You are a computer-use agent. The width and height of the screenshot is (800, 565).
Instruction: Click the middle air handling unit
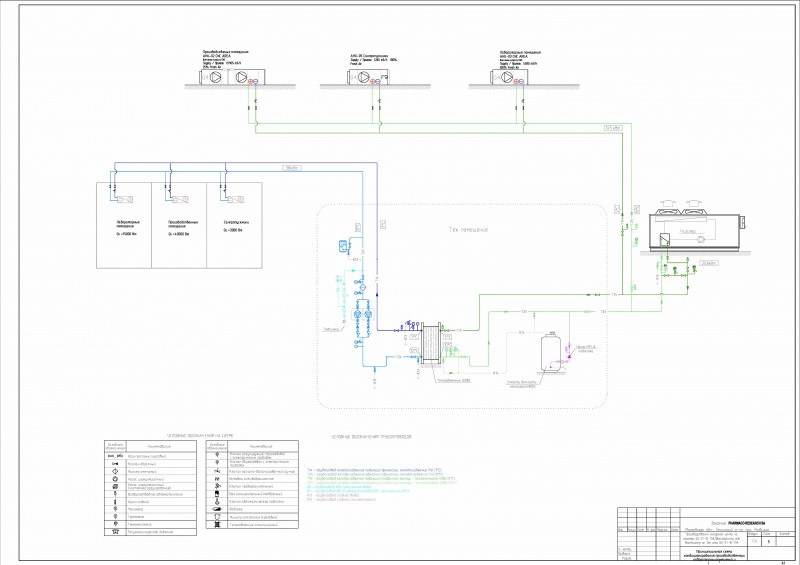pyautogui.click(x=368, y=78)
